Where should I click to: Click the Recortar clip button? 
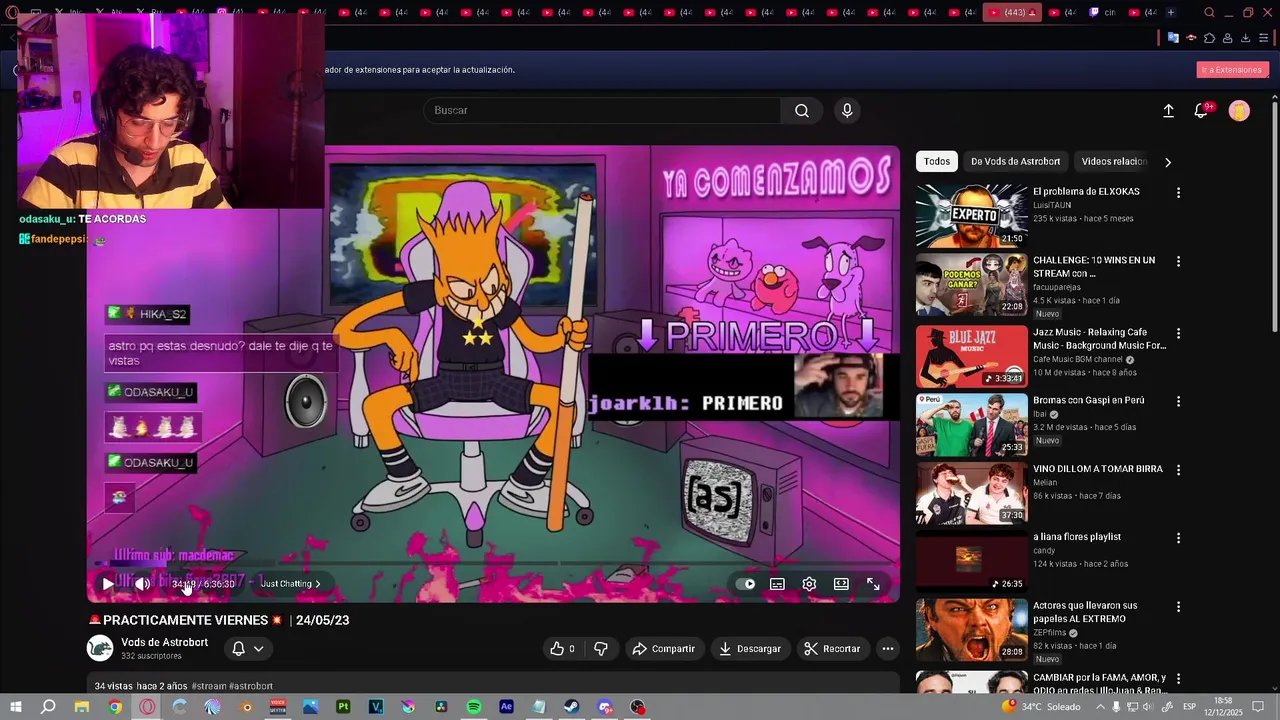pos(832,649)
